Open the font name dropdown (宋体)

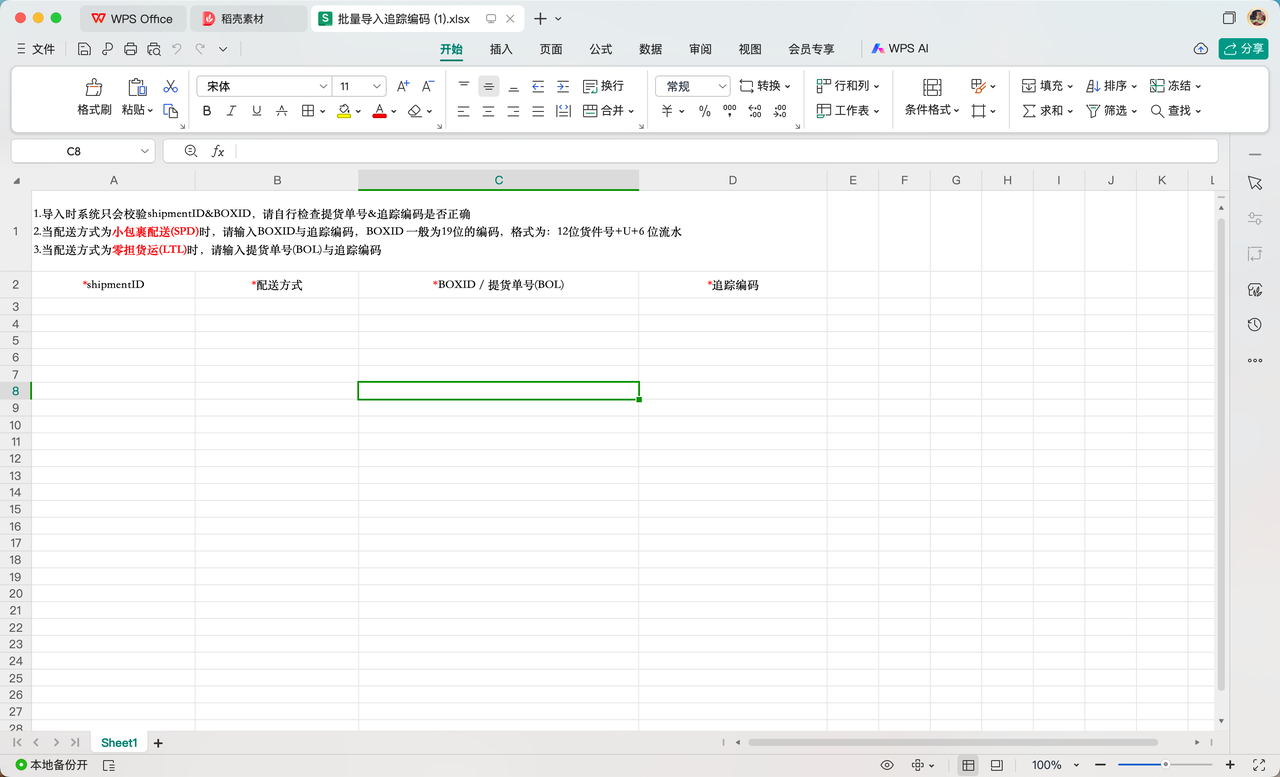[265, 87]
